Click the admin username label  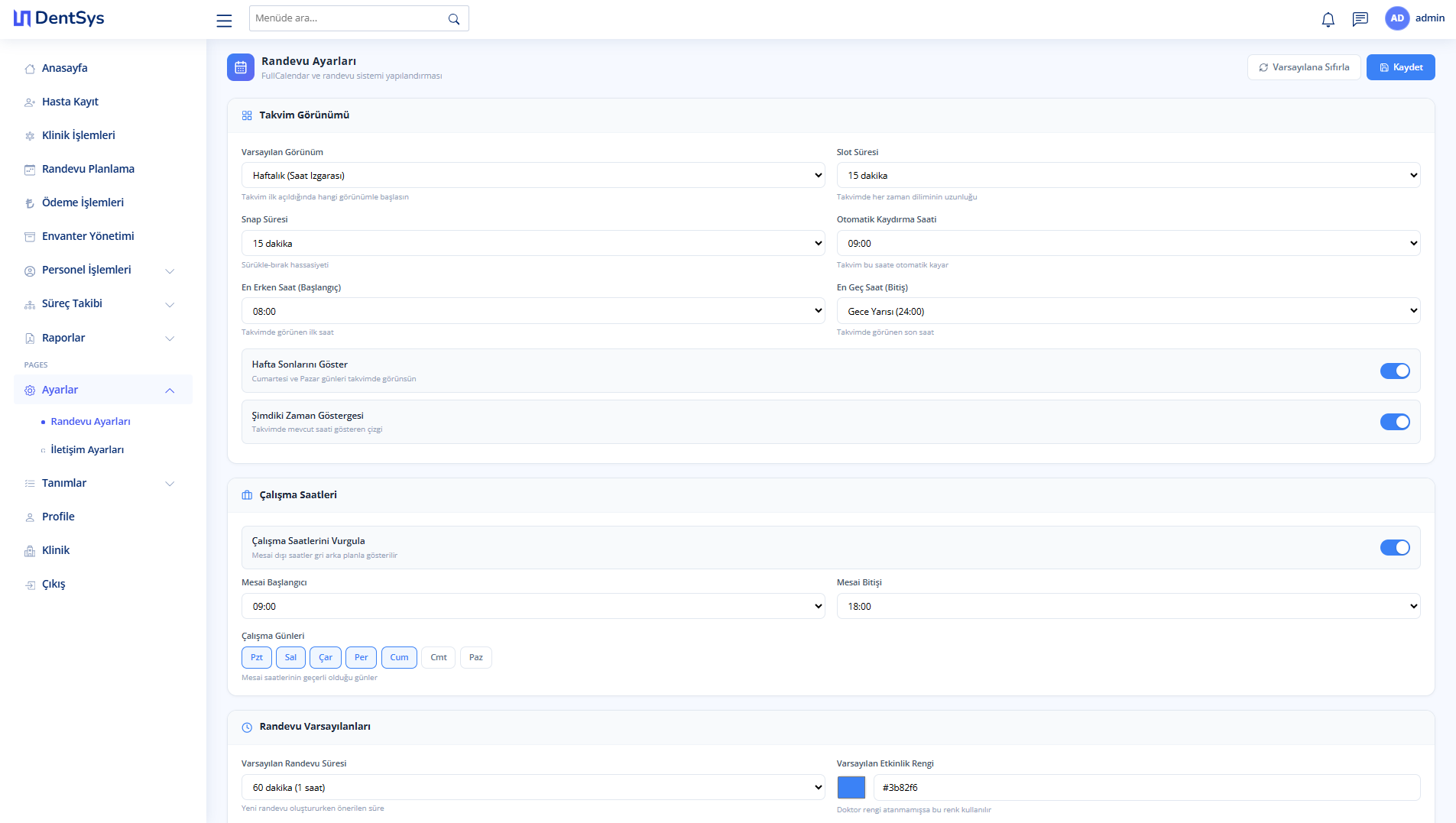click(x=1429, y=18)
